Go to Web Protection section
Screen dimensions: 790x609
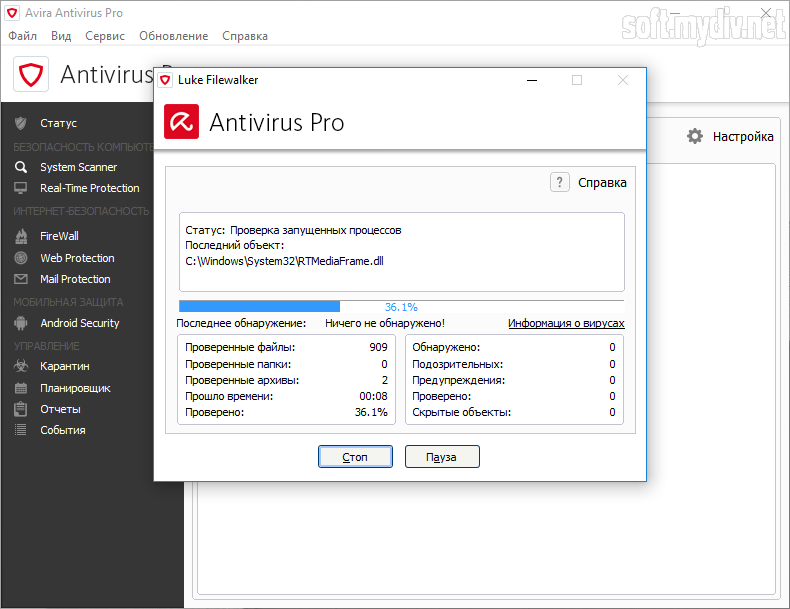78,258
